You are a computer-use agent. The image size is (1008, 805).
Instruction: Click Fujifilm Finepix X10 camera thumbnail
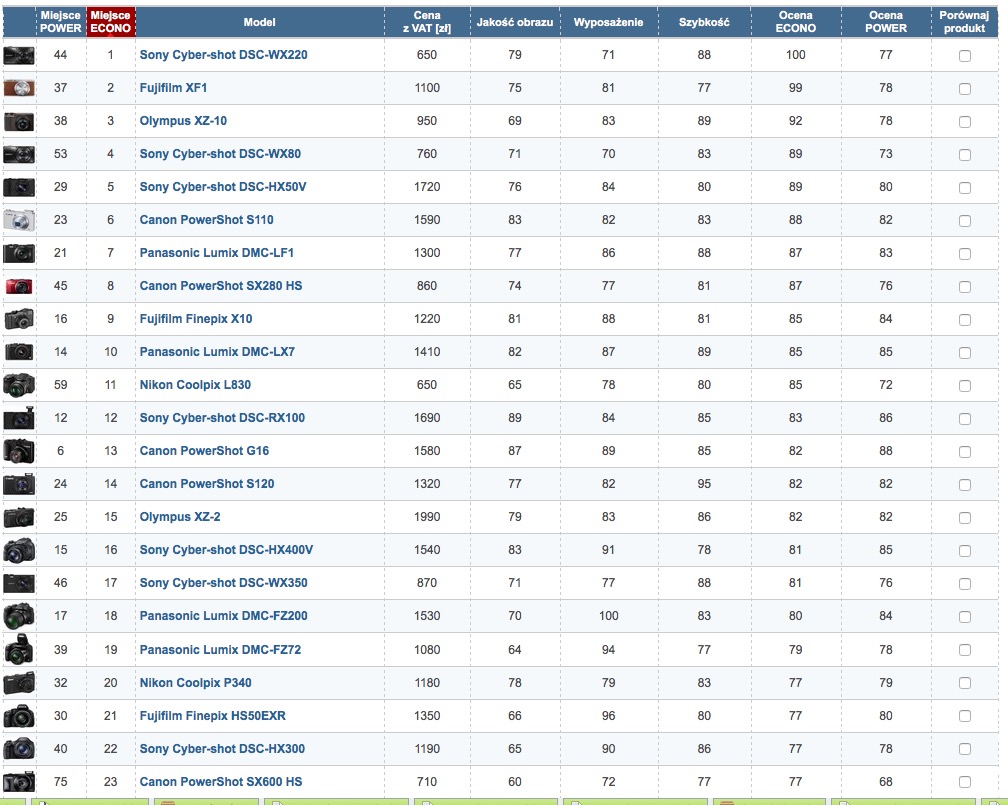click(x=19, y=319)
